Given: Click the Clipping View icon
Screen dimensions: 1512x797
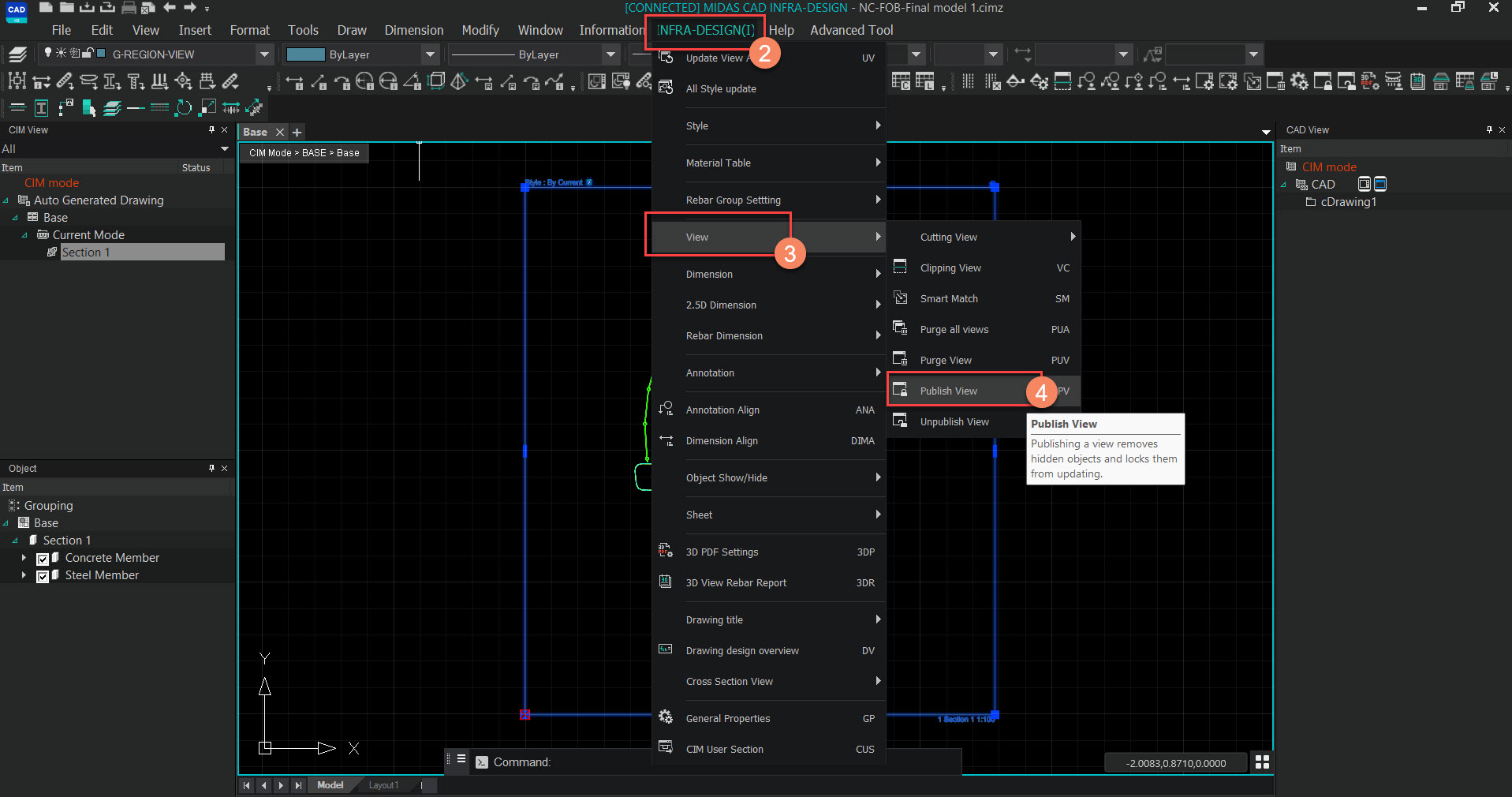Looking at the screenshot, I should click(x=900, y=267).
